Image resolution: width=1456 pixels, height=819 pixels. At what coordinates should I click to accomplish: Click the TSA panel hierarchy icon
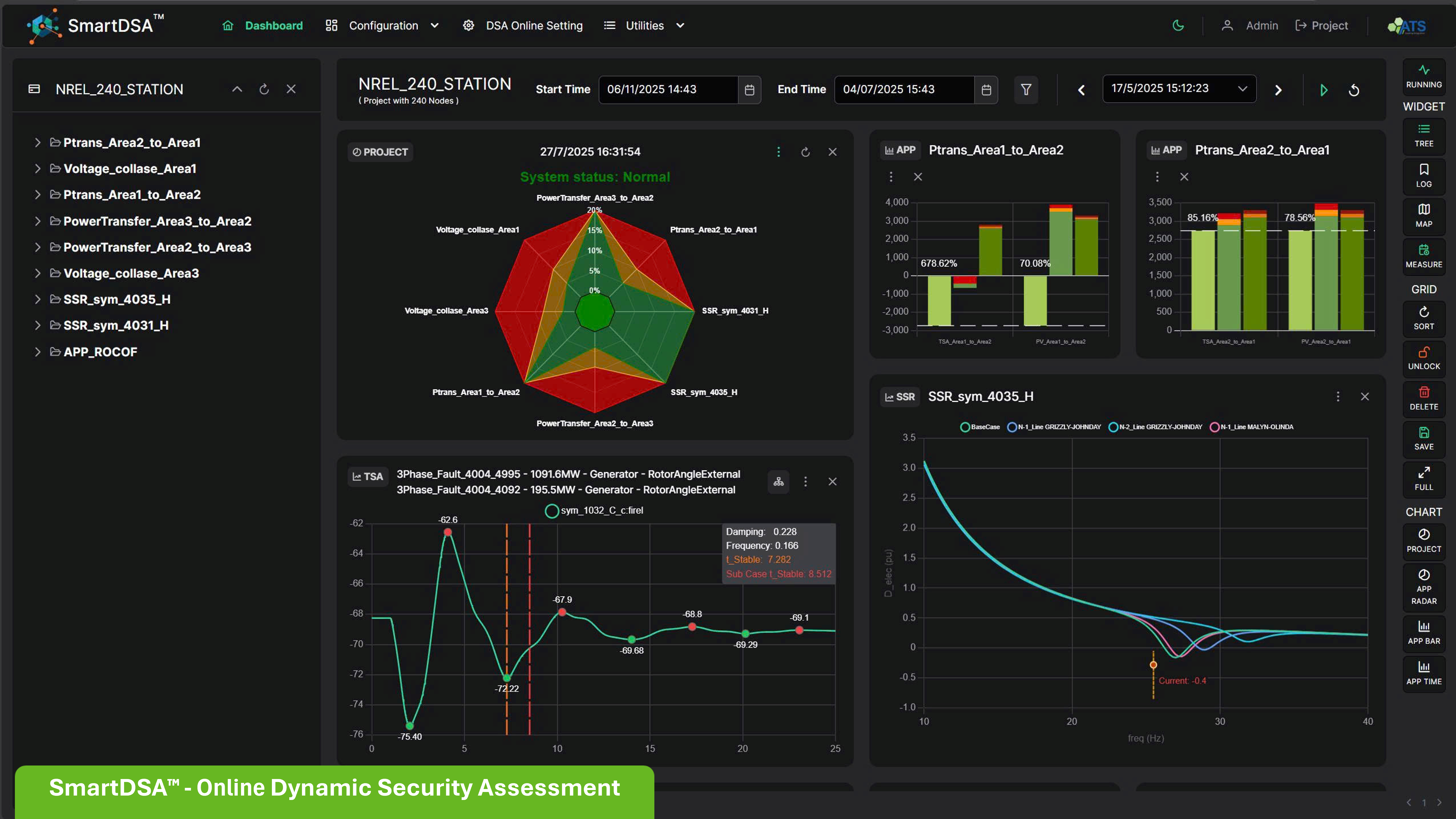point(778,481)
